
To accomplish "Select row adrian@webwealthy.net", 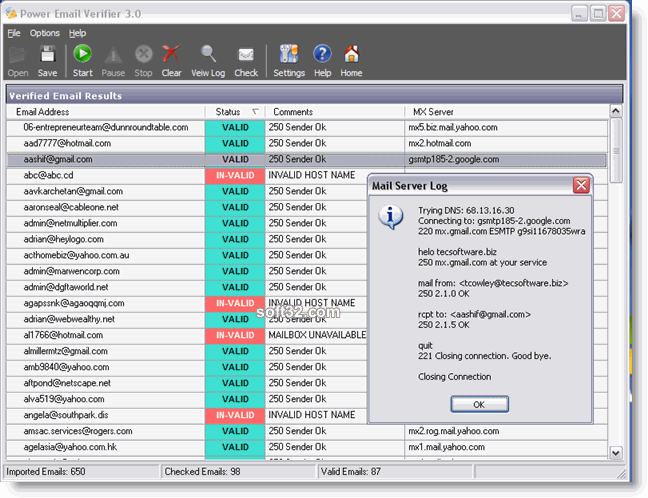I will click(186, 319).
